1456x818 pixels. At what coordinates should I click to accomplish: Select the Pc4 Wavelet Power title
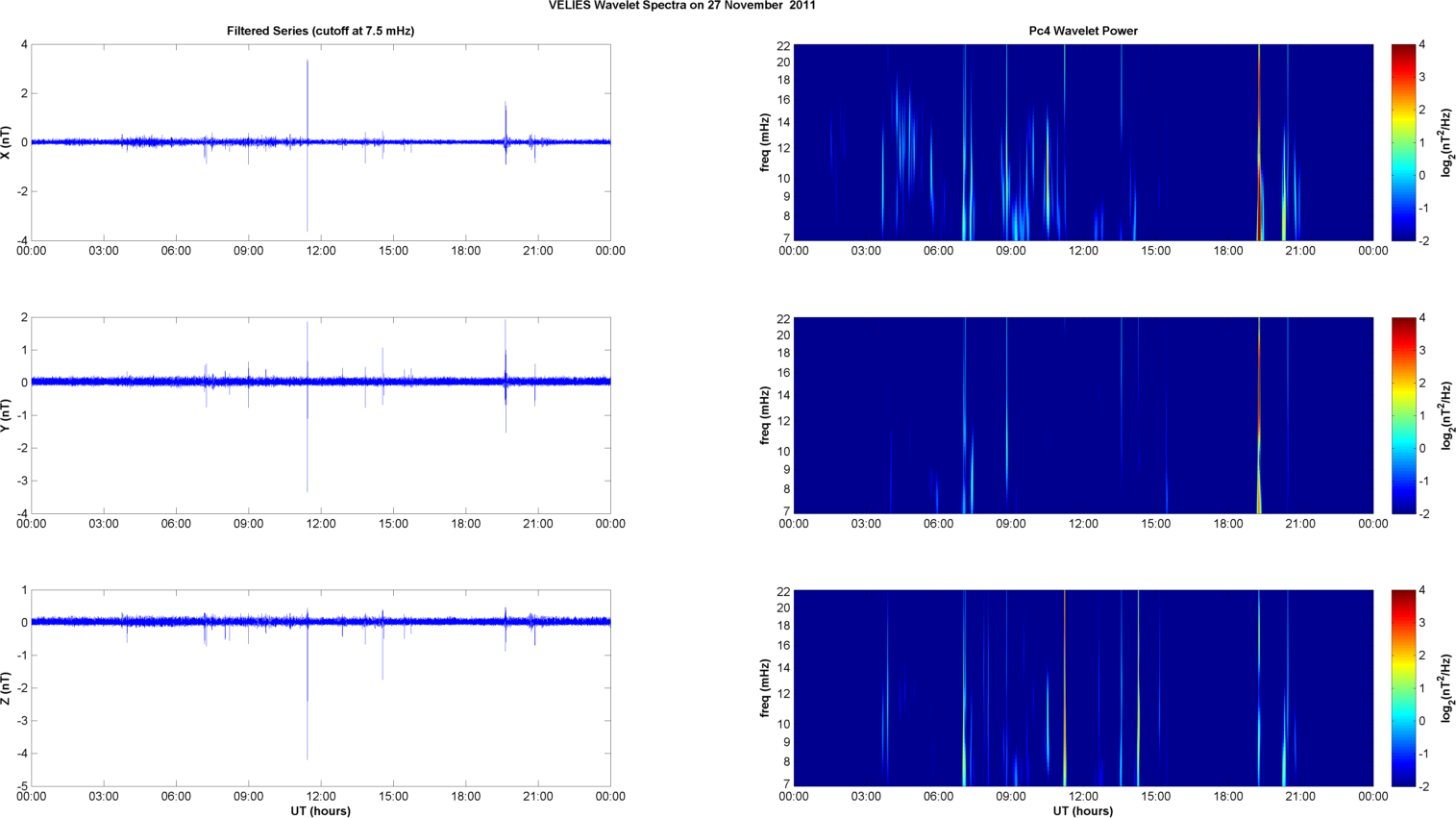pyautogui.click(x=1082, y=31)
